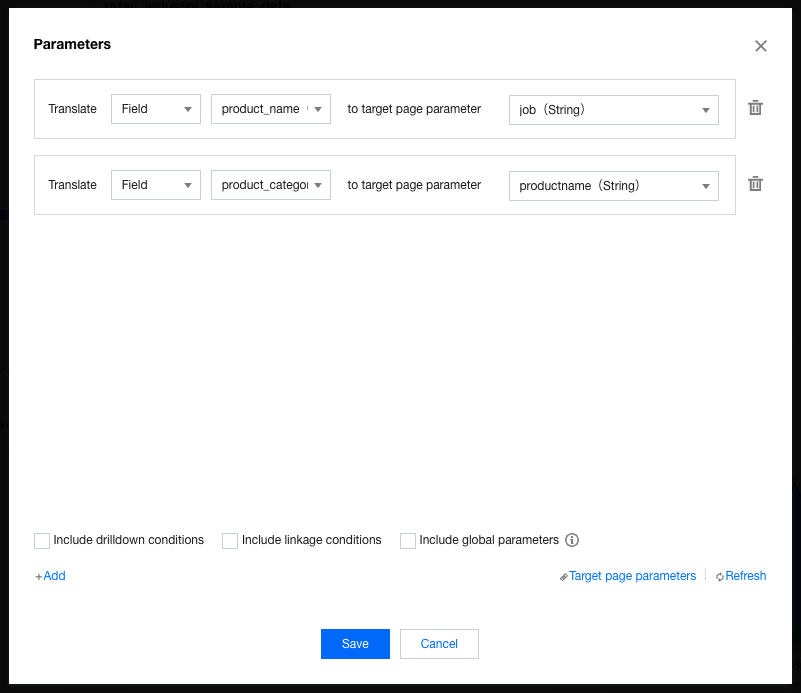
Task: Open the Target page parameters link
Action: [632, 576]
